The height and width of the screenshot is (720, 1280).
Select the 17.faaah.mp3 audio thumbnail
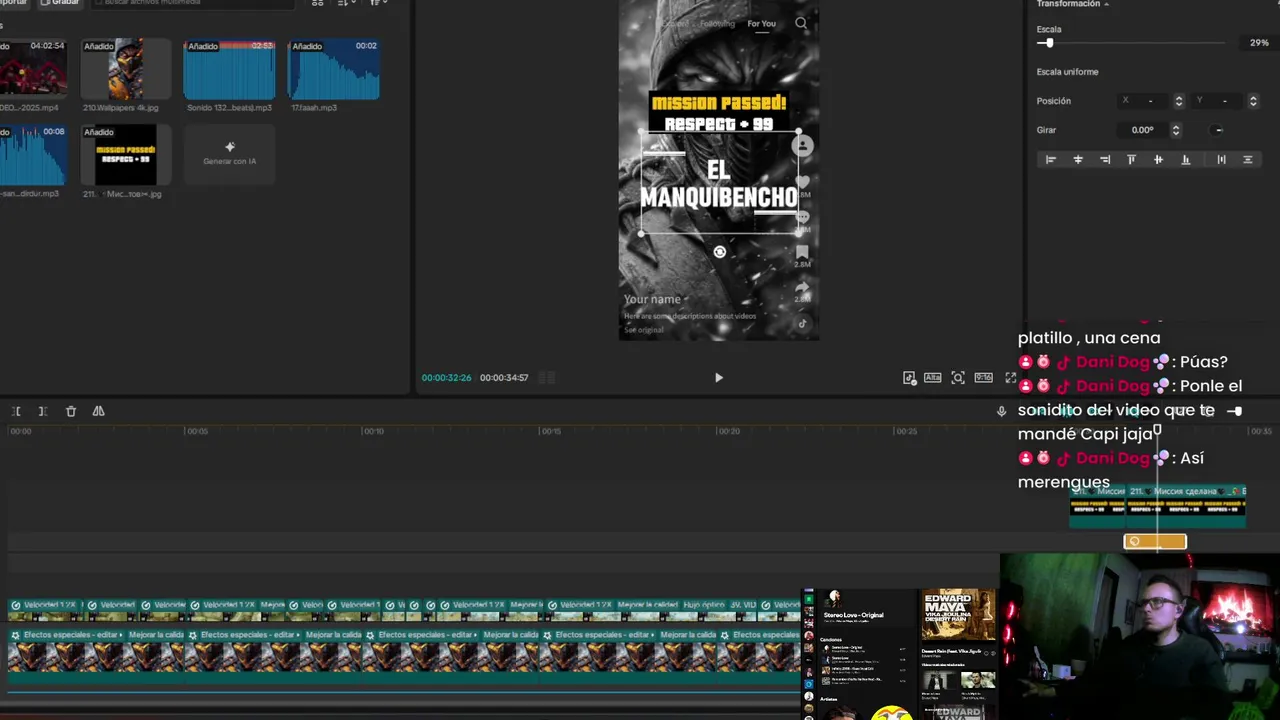tap(333, 69)
